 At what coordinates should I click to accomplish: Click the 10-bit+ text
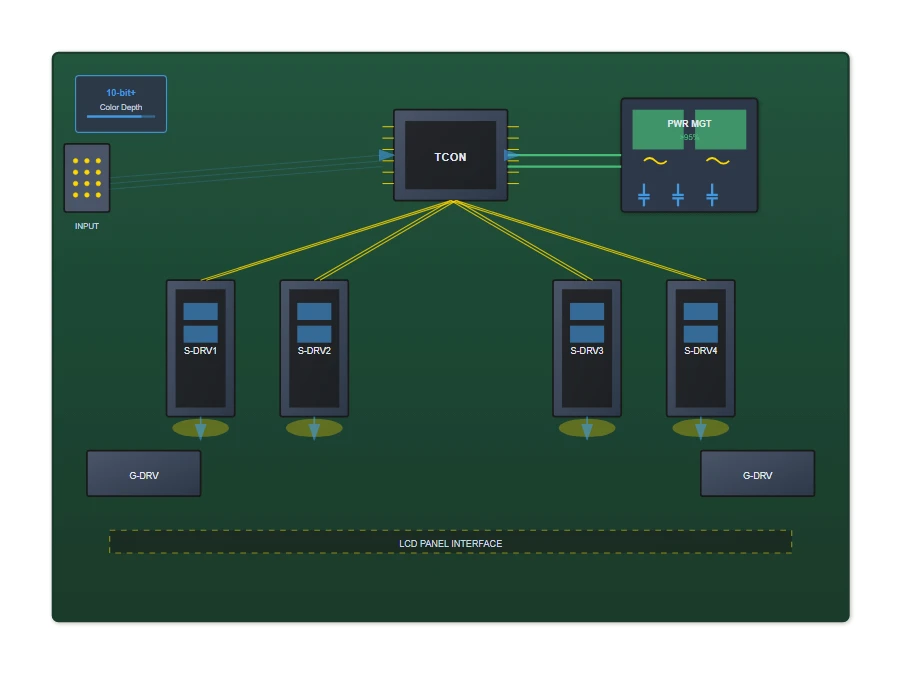point(120,92)
